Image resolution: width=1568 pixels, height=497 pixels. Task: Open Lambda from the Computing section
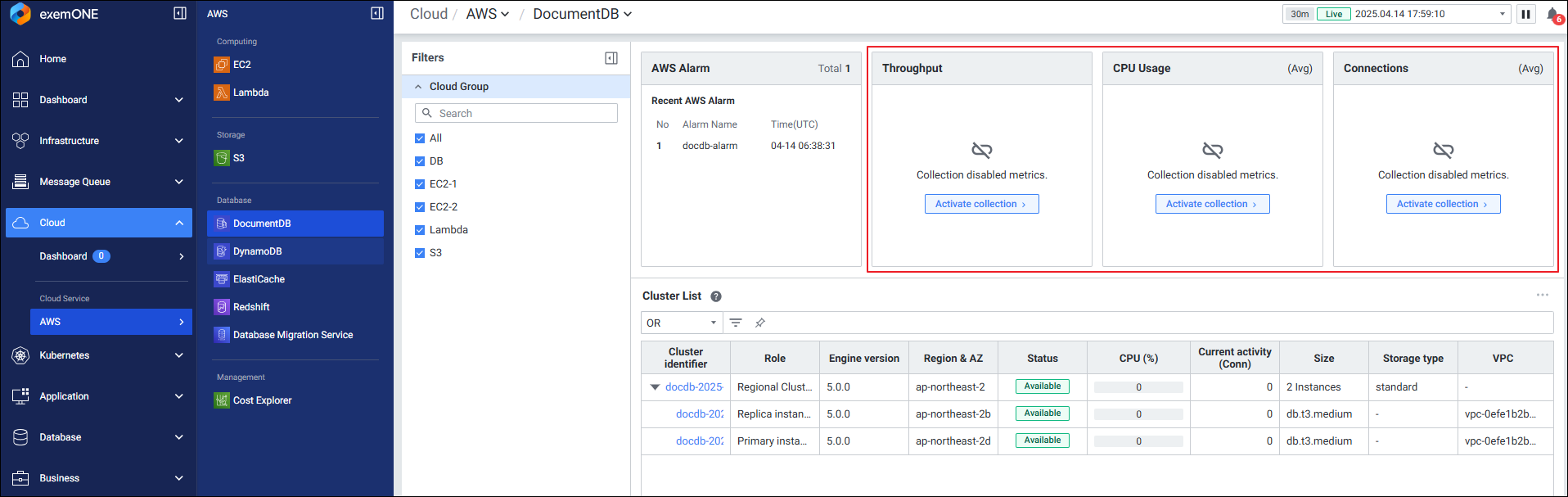click(250, 93)
